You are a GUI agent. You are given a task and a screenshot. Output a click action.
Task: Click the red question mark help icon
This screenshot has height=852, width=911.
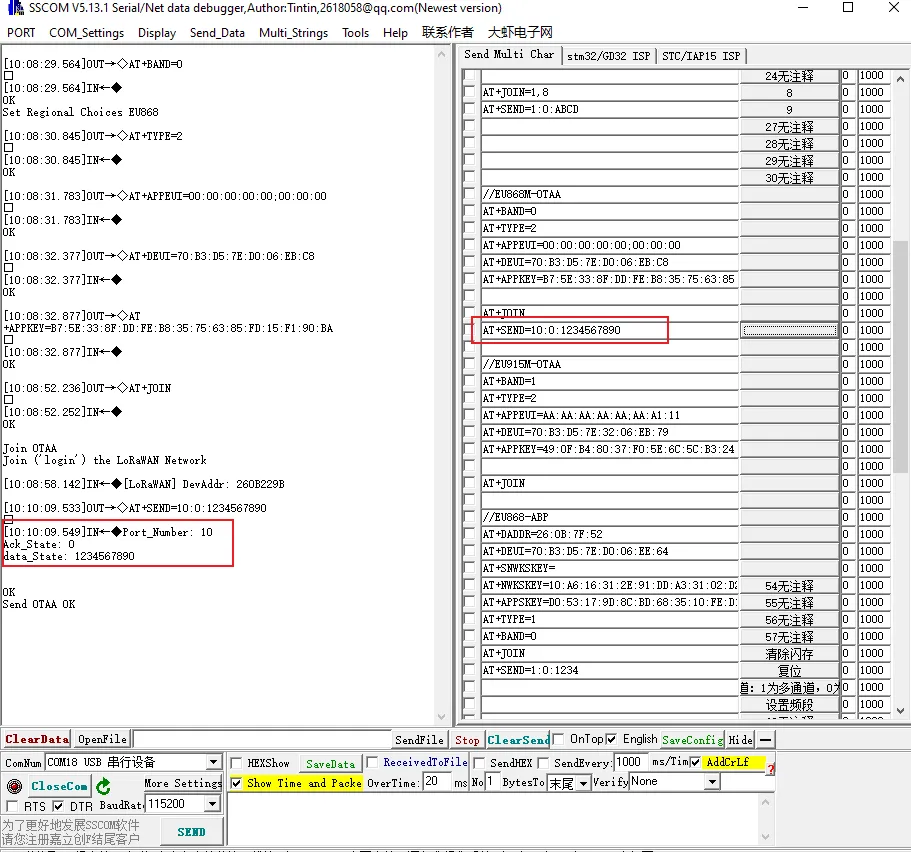pos(770,768)
